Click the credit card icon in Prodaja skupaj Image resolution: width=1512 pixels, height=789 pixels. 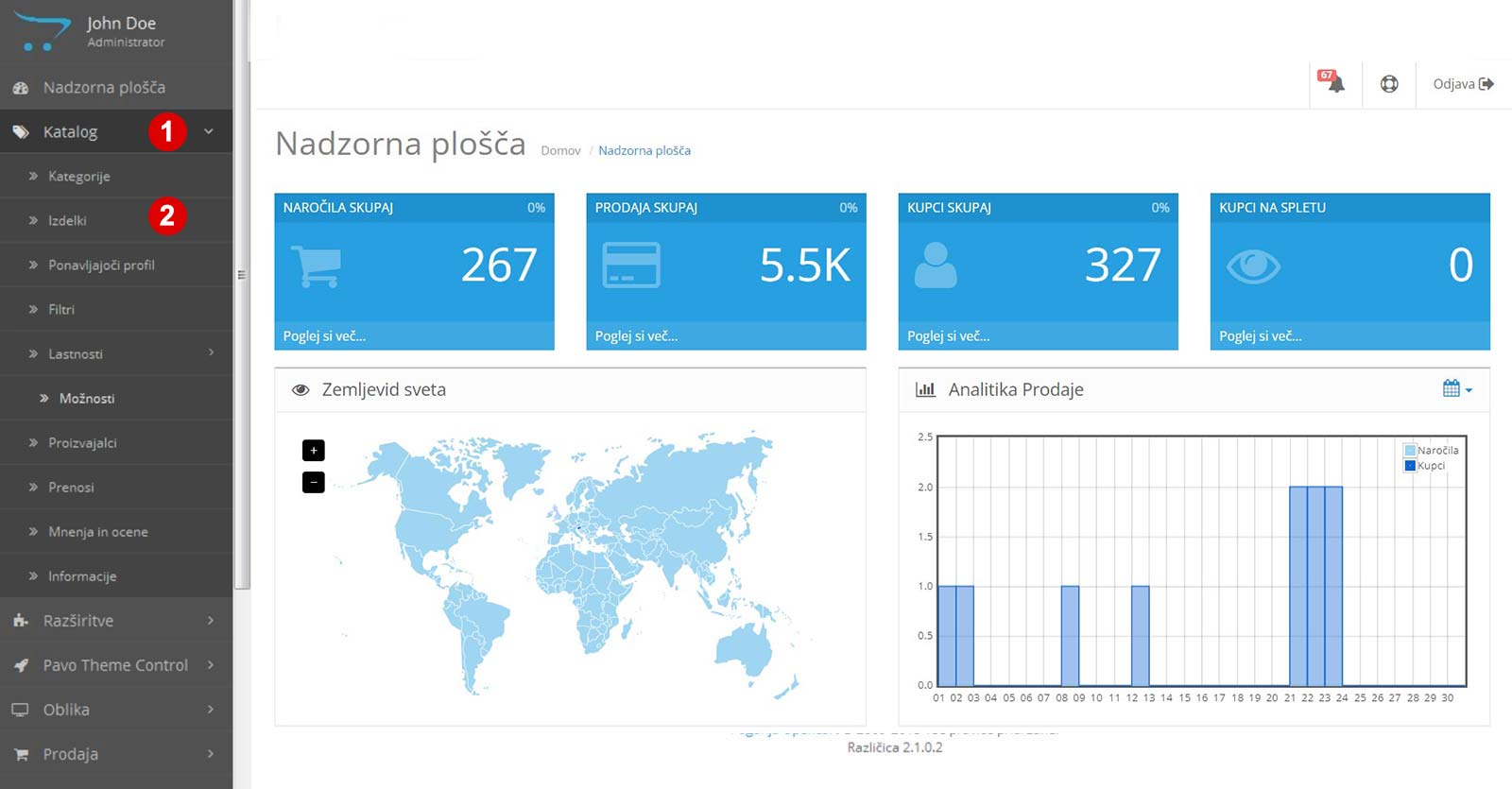click(631, 266)
